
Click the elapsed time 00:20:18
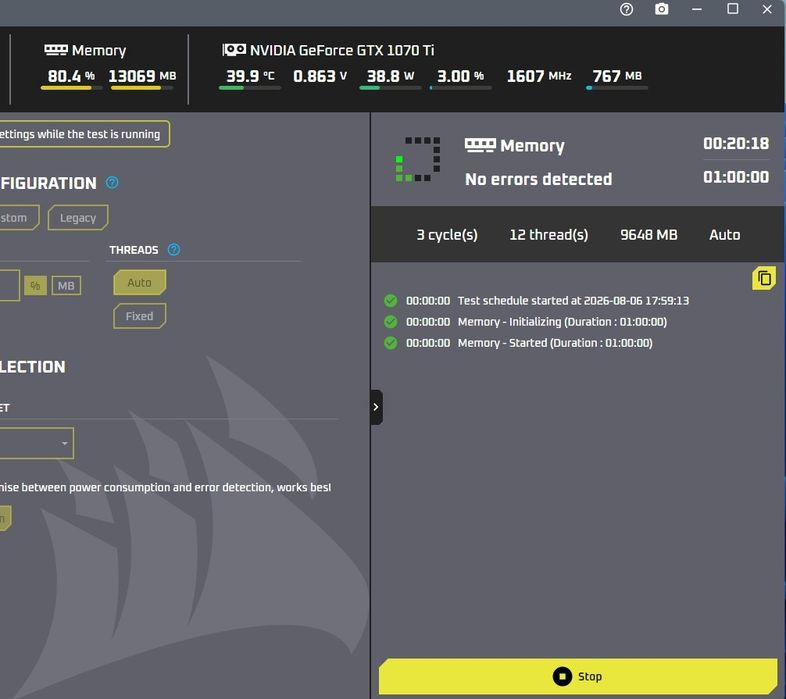click(736, 143)
